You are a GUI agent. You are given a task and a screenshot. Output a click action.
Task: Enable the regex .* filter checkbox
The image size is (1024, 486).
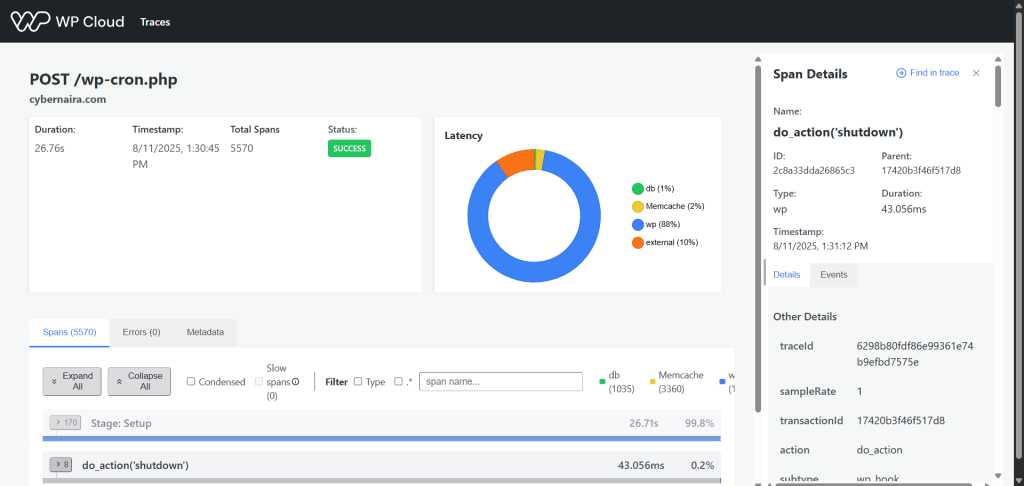pyautogui.click(x=398, y=381)
